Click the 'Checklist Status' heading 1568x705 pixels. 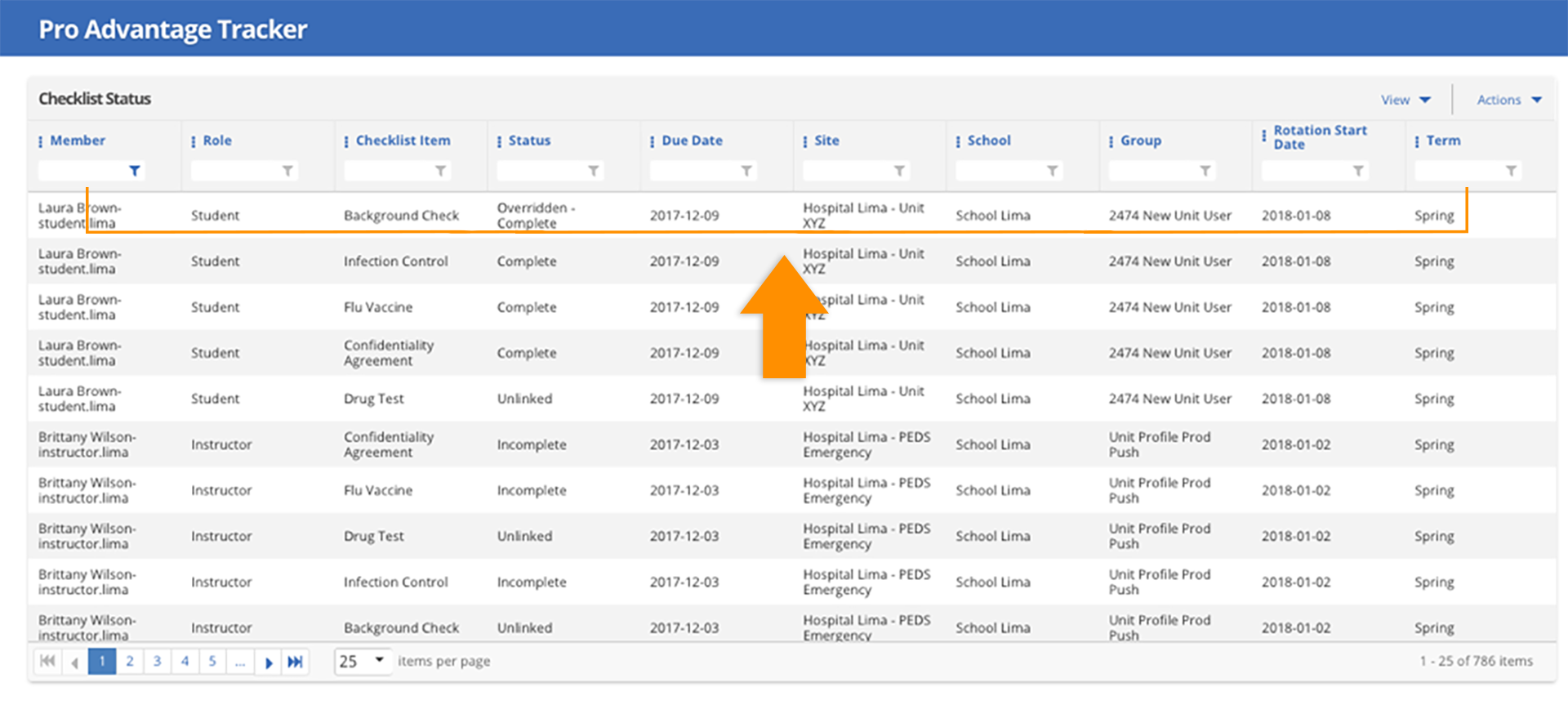pos(95,99)
